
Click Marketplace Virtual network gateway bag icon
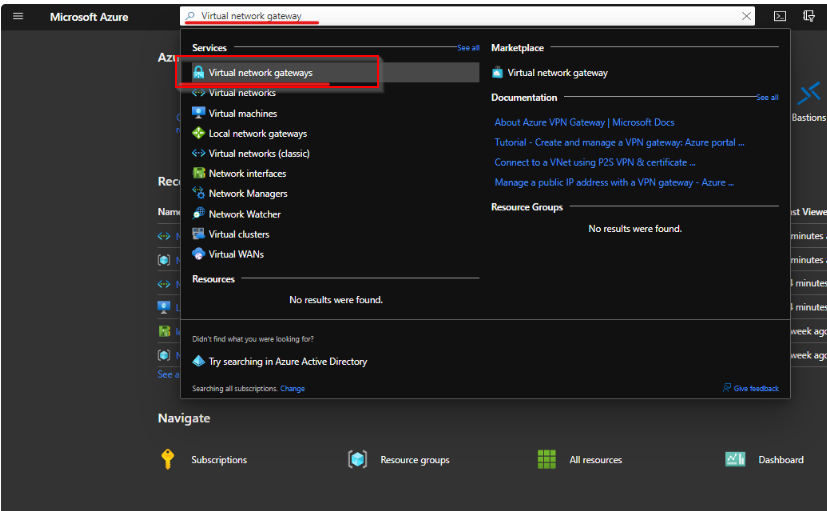(497, 72)
